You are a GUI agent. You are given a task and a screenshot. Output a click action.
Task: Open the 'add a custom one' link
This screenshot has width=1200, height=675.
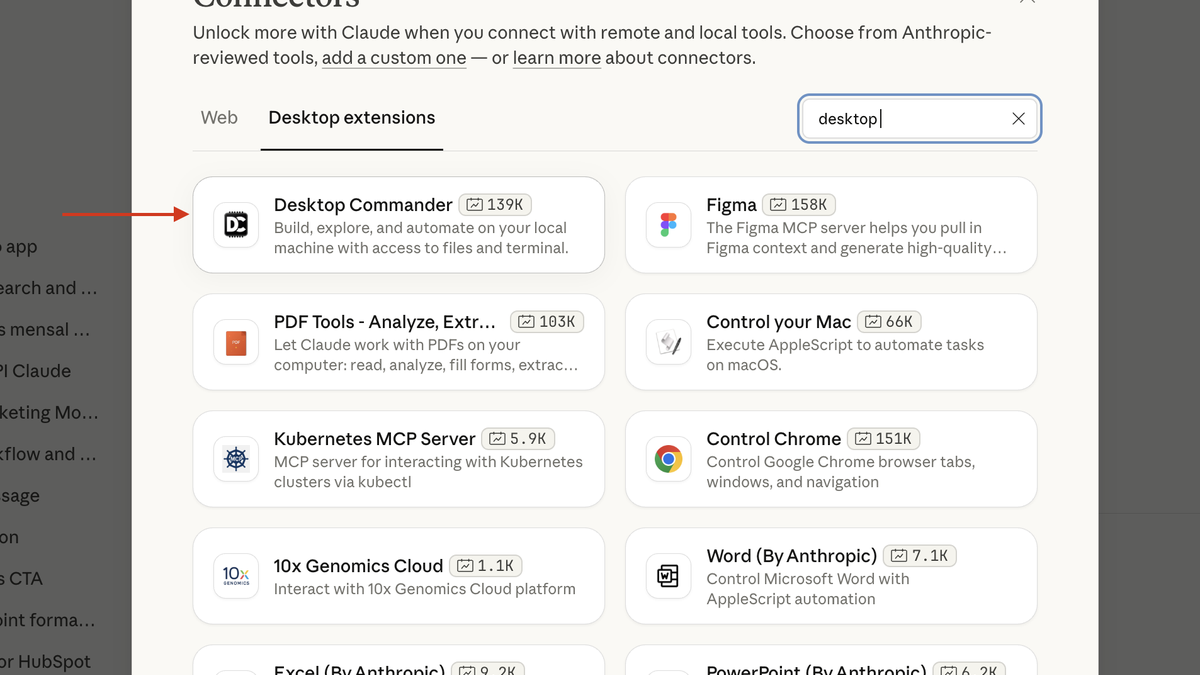click(x=394, y=58)
